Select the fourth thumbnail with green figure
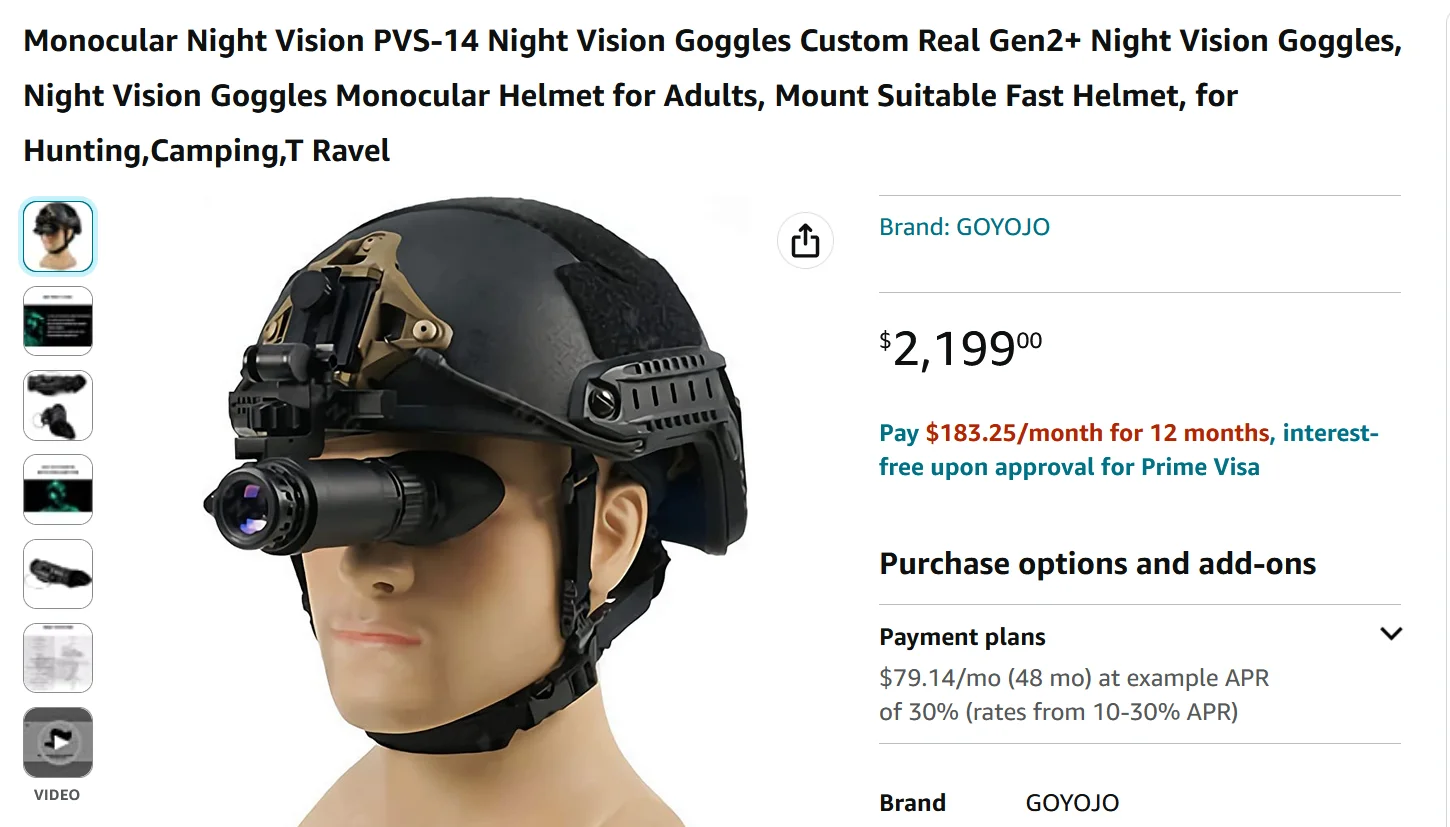Image resolution: width=1450 pixels, height=827 pixels. coord(58,489)
